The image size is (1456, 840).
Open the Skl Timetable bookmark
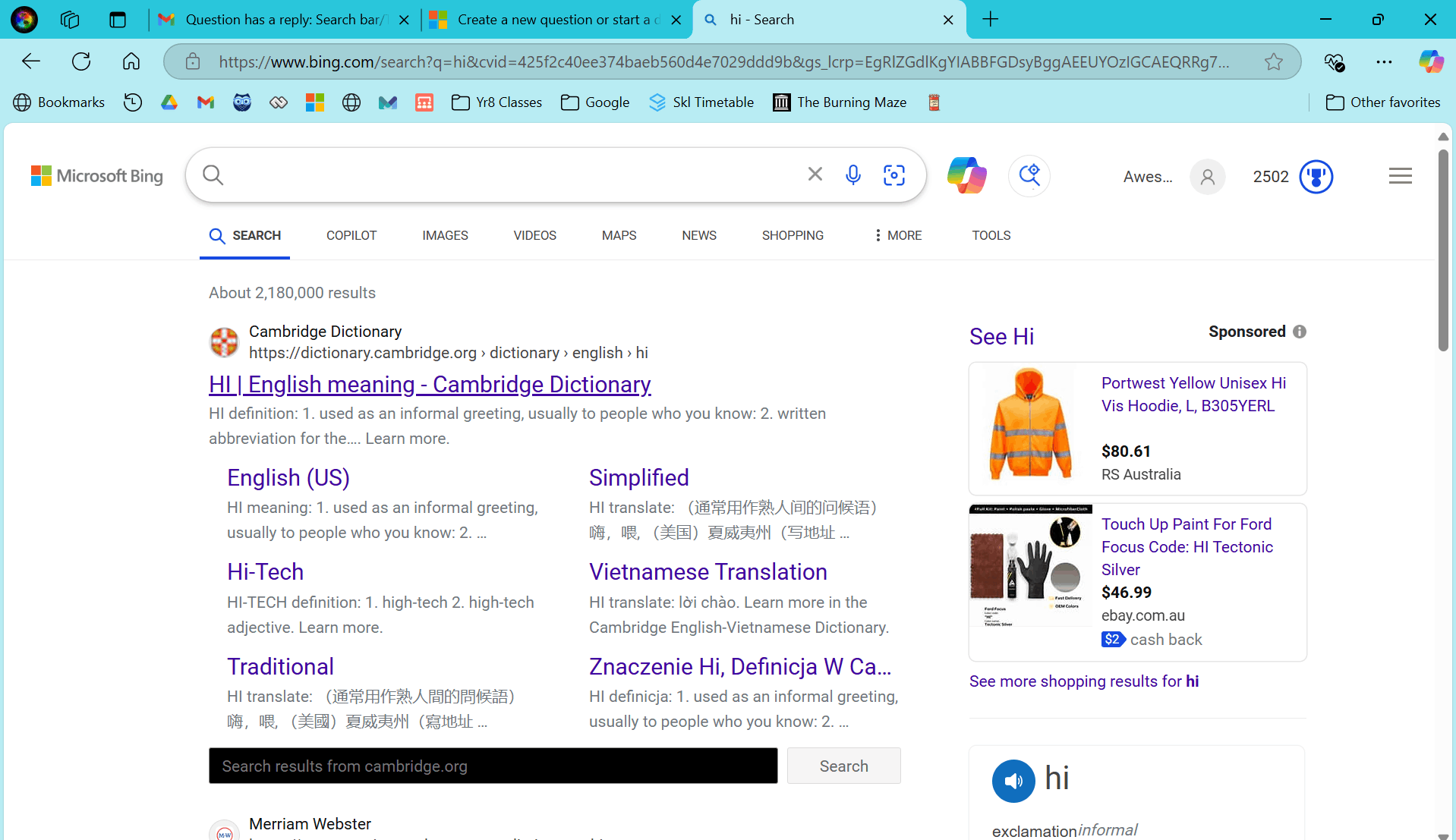coord(701,102)
